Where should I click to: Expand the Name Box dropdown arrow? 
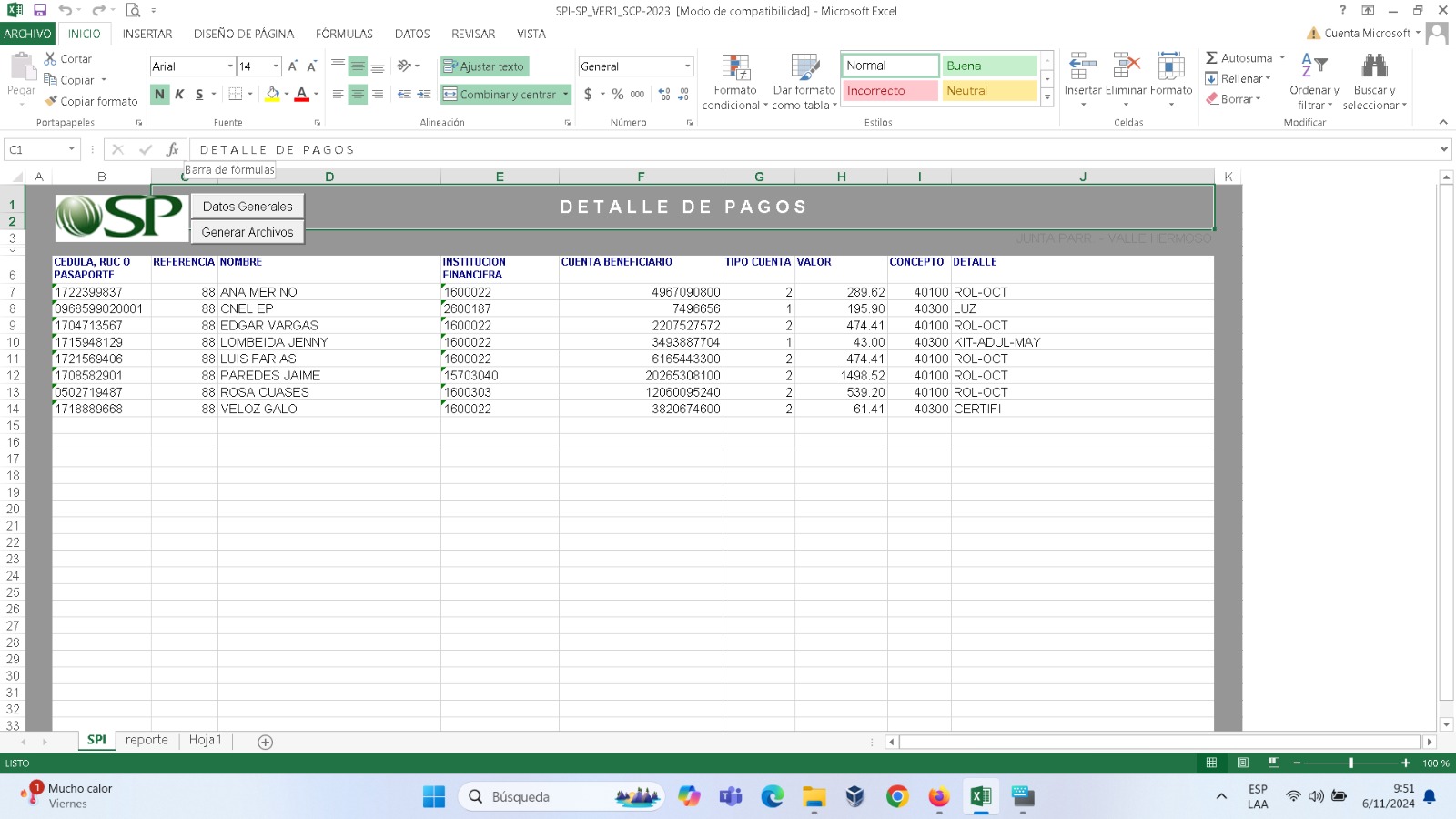(71, 149)
